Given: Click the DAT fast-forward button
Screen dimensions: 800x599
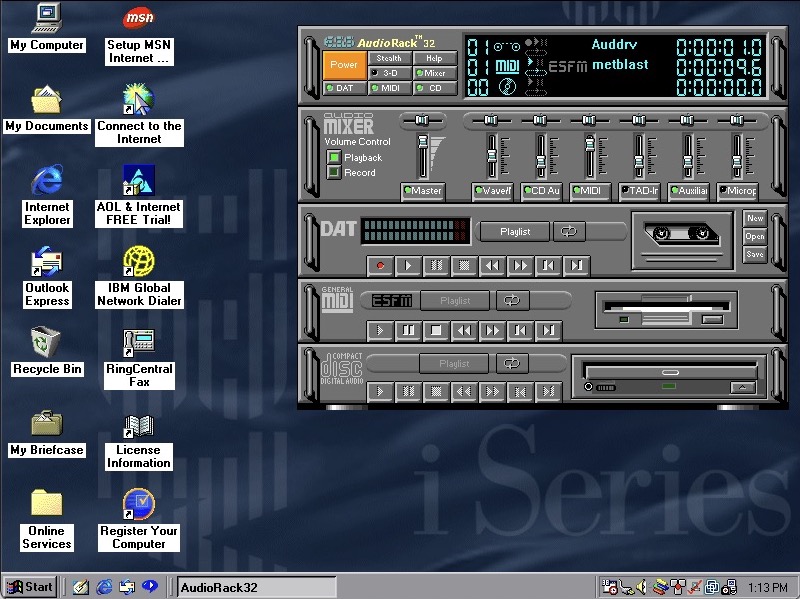Looking at the screenshot, I should pyautogui.click(x=520, y=266).
